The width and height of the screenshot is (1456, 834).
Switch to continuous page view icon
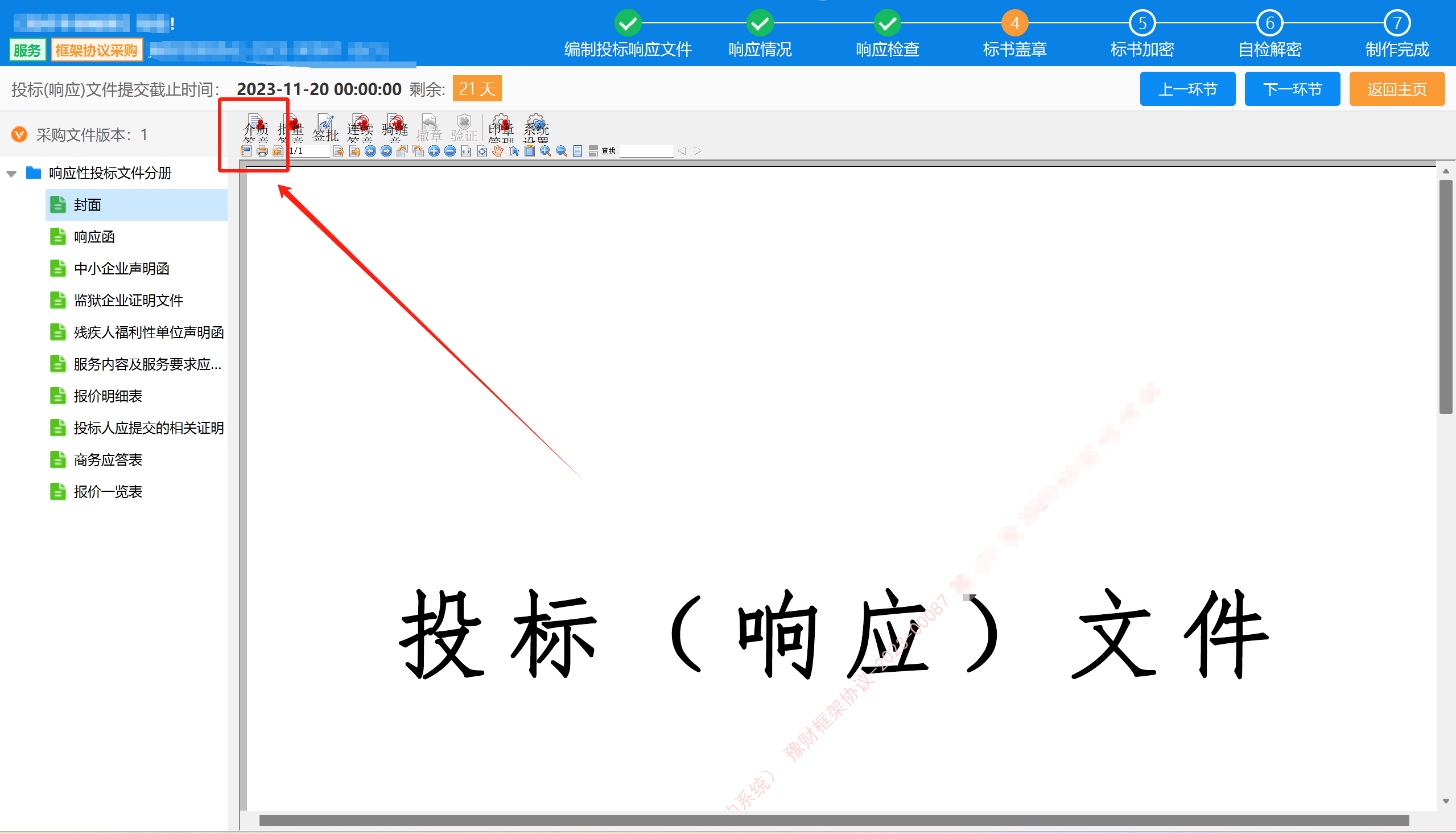point(593,151)
